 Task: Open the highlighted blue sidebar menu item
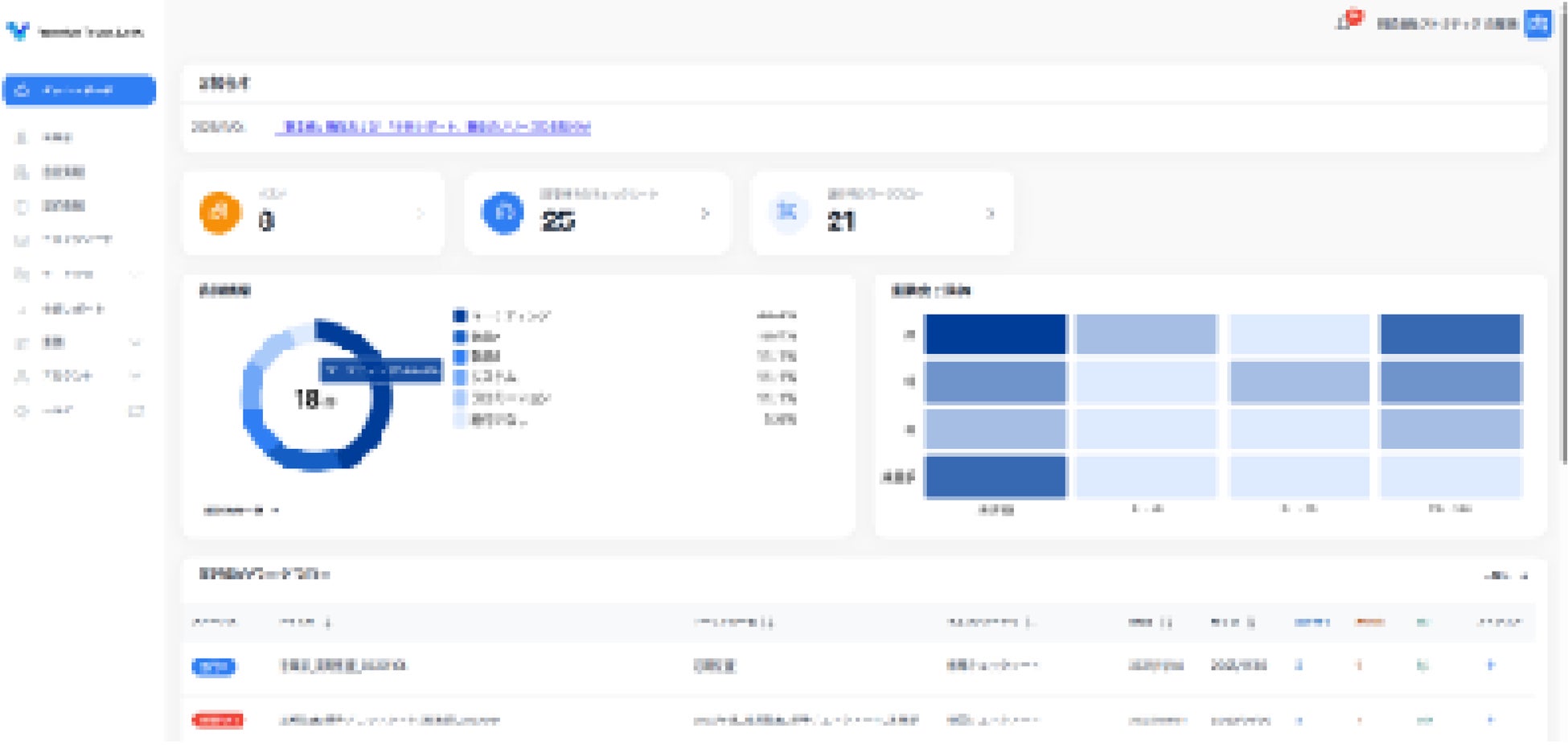tap(79, 90)
